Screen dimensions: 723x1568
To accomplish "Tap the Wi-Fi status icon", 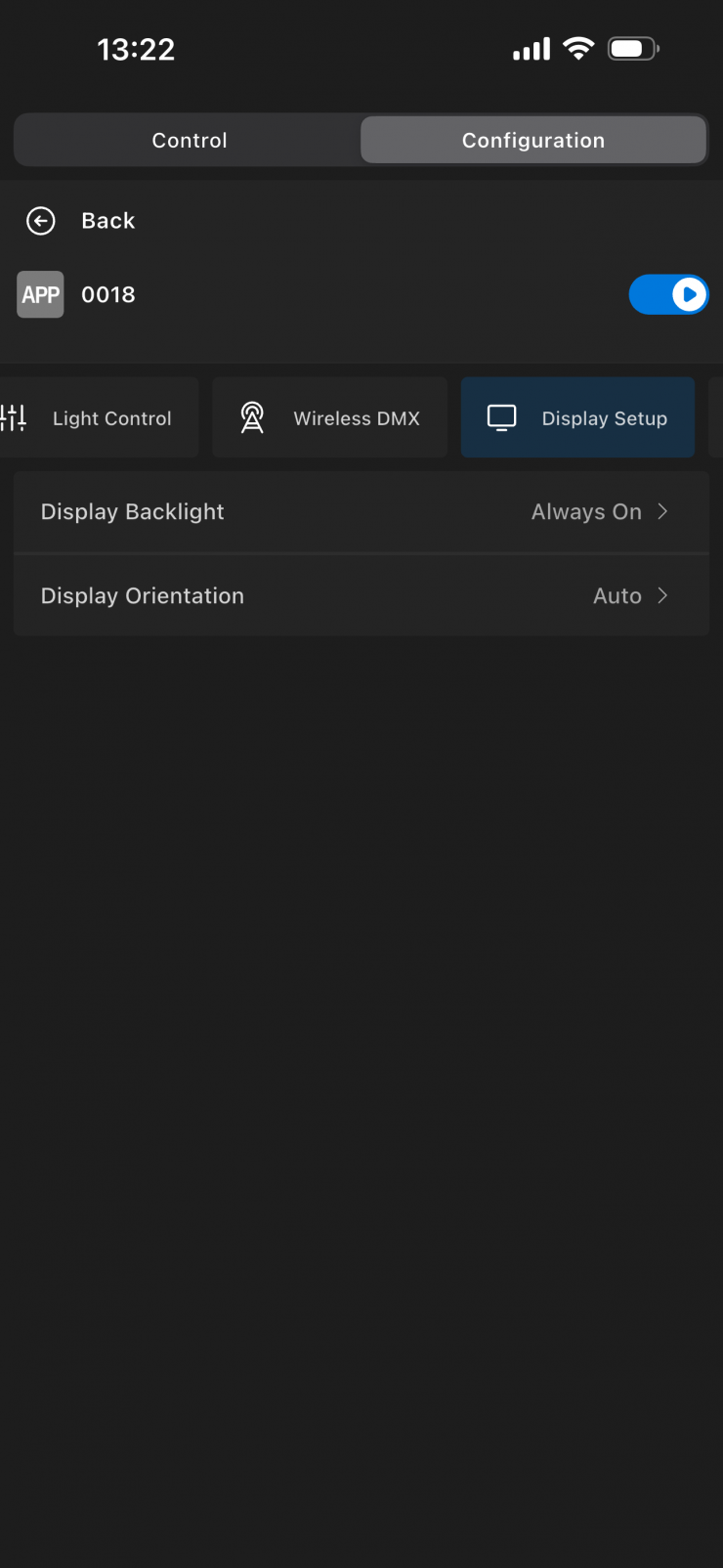I will coord(578,49).
